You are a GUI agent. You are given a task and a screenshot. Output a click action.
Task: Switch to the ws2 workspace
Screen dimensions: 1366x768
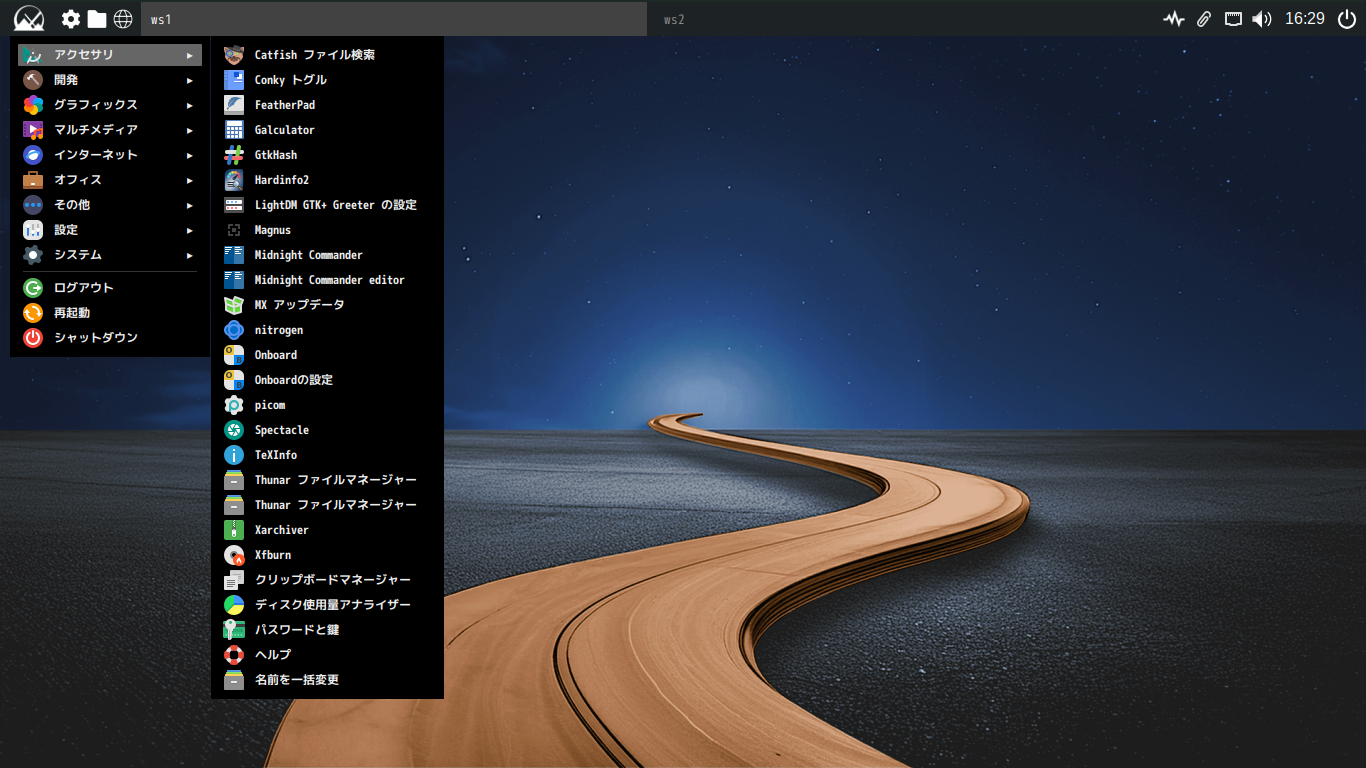pos(674,19)
